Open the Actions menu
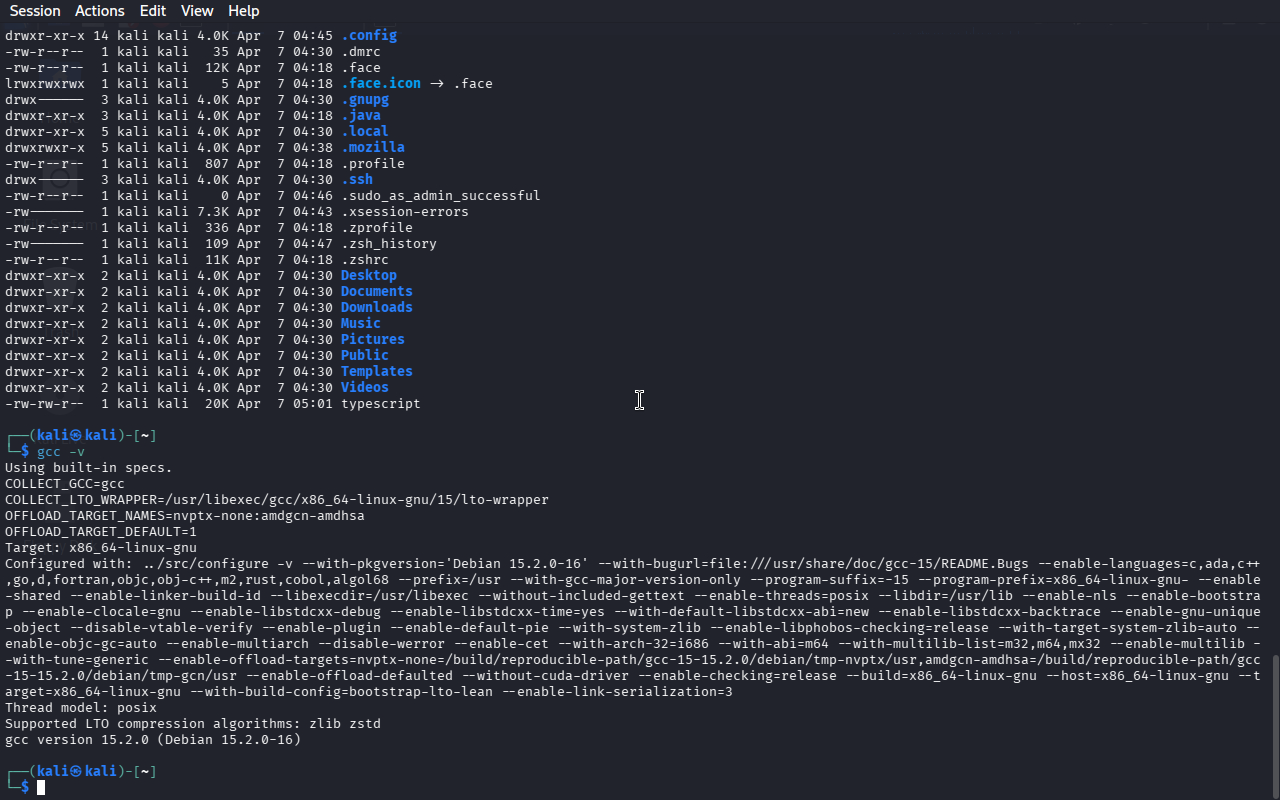 click(x=100, y=11)
